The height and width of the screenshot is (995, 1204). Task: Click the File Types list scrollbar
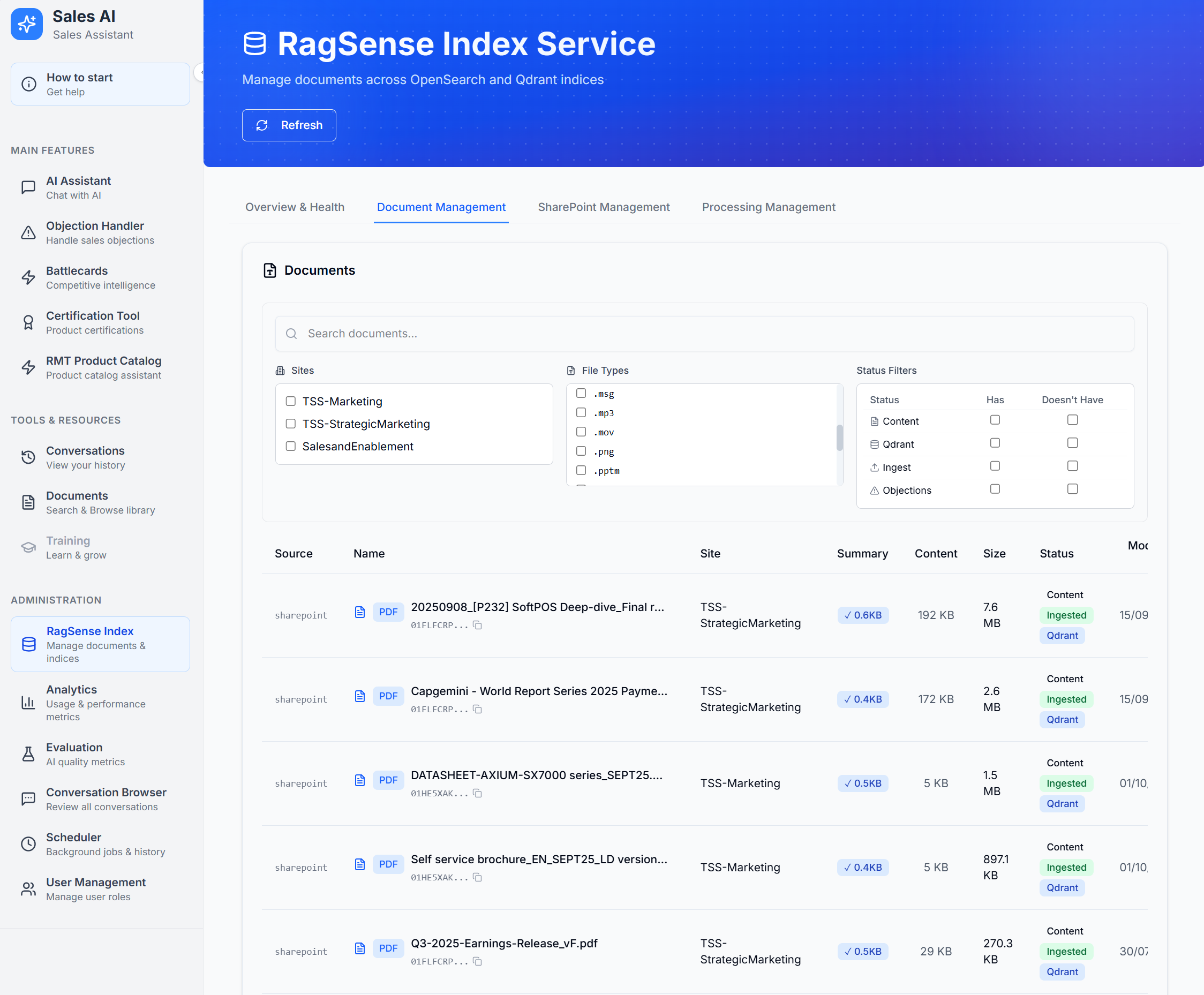[x=839, y=438]
